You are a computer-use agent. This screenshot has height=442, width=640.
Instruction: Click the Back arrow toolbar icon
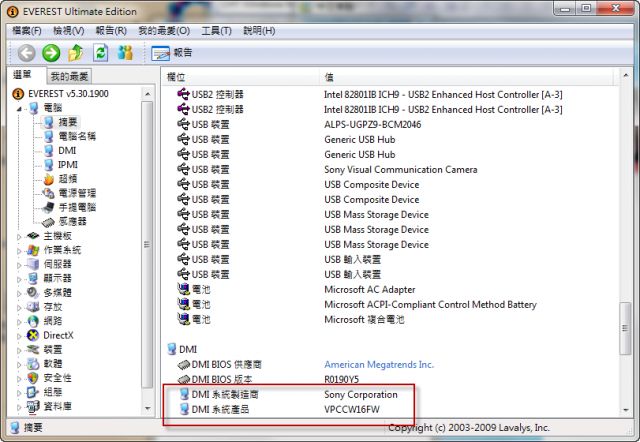pos(27,53)
